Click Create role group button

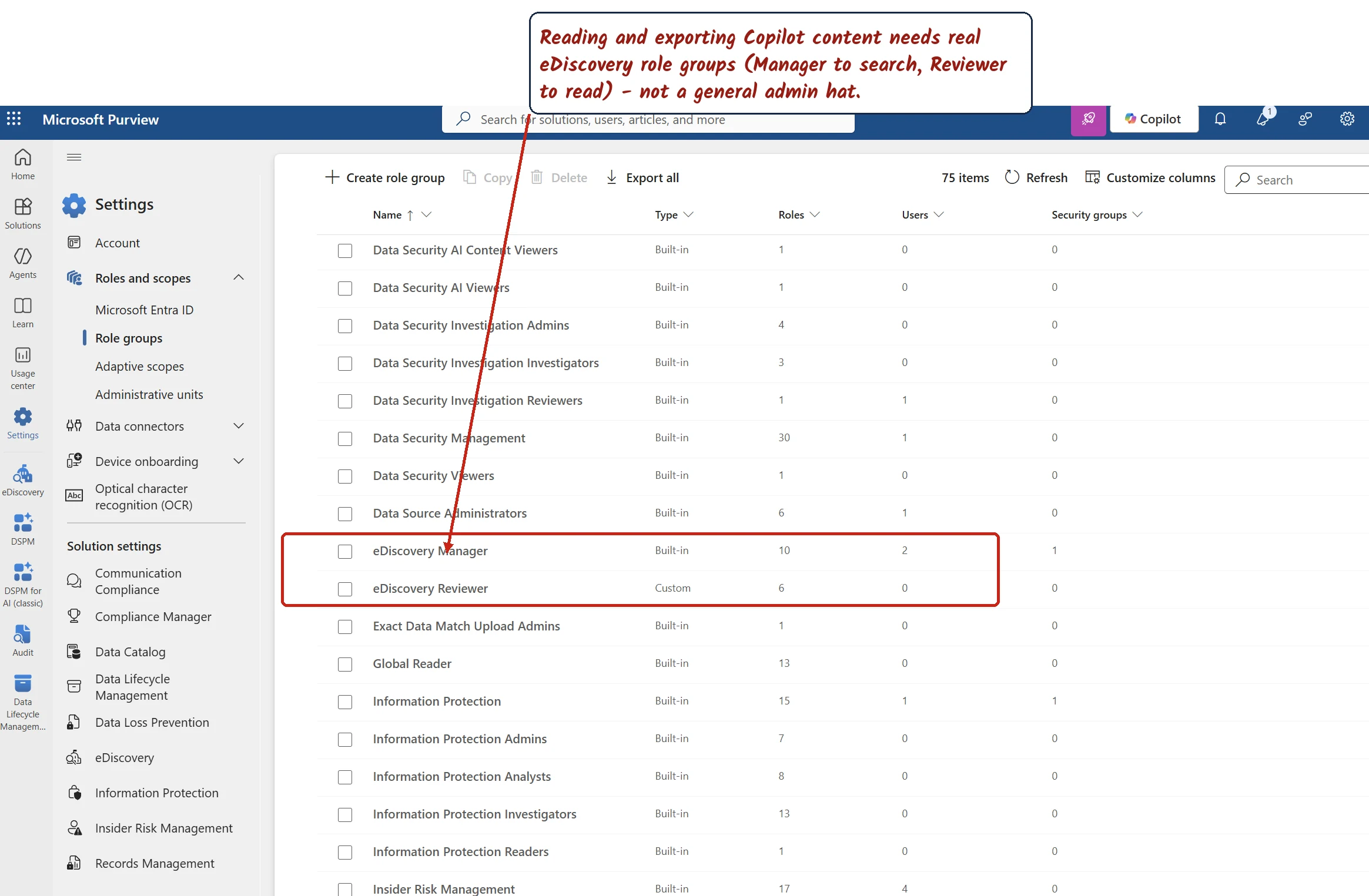[385, 177]
